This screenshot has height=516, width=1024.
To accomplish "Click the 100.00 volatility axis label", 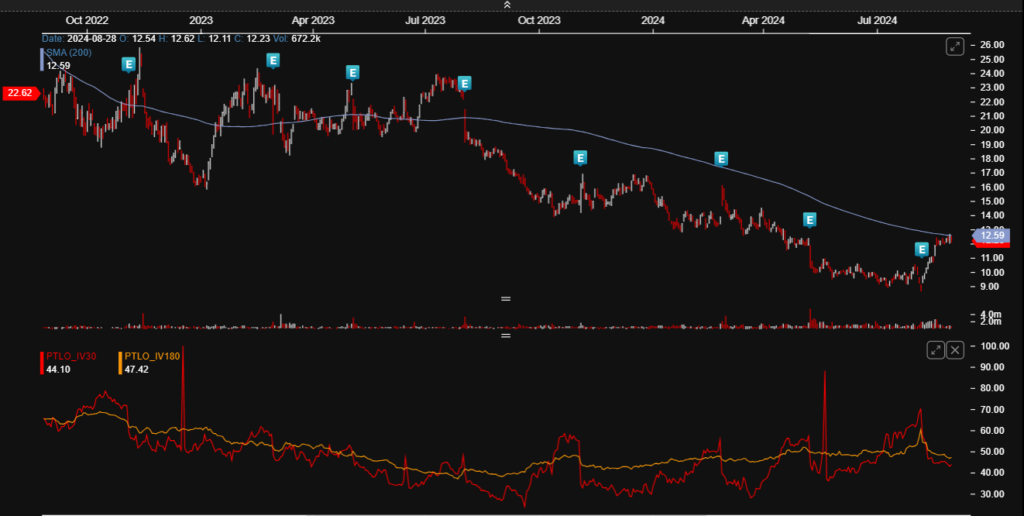I will click(x=994, y=346).
